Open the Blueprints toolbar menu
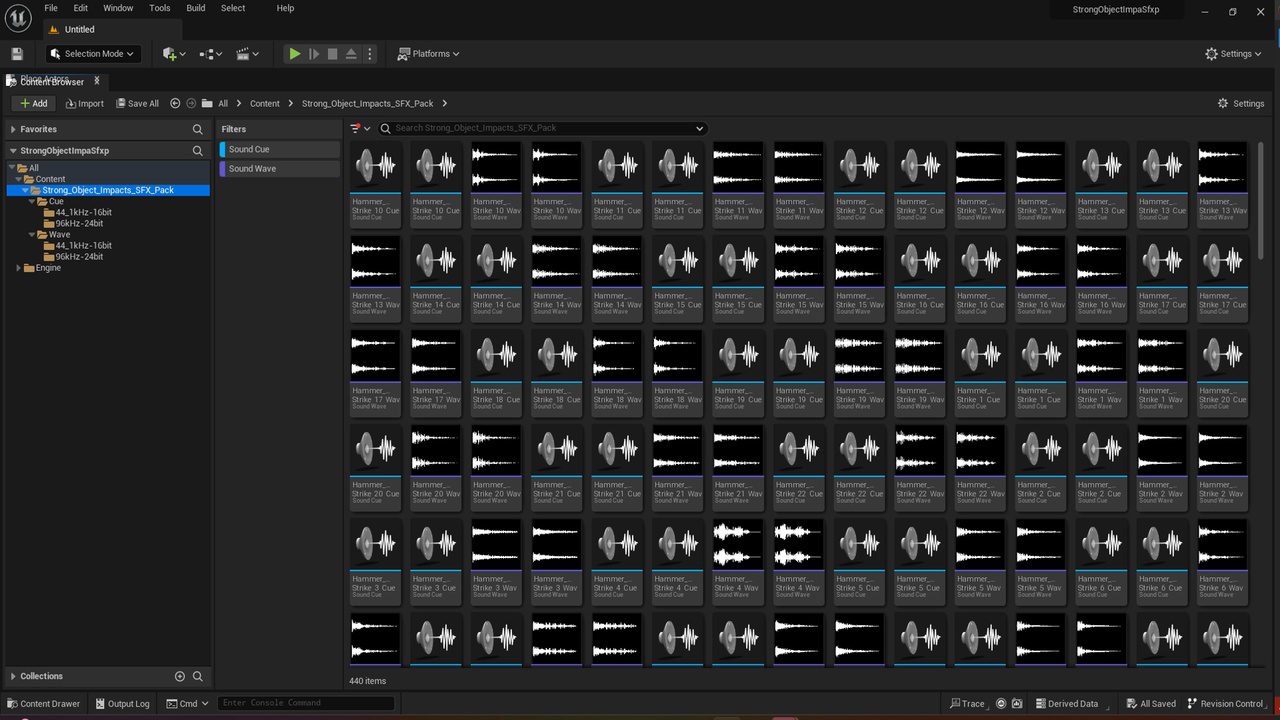Viewport: 1280px width, 720px height. 211,54
